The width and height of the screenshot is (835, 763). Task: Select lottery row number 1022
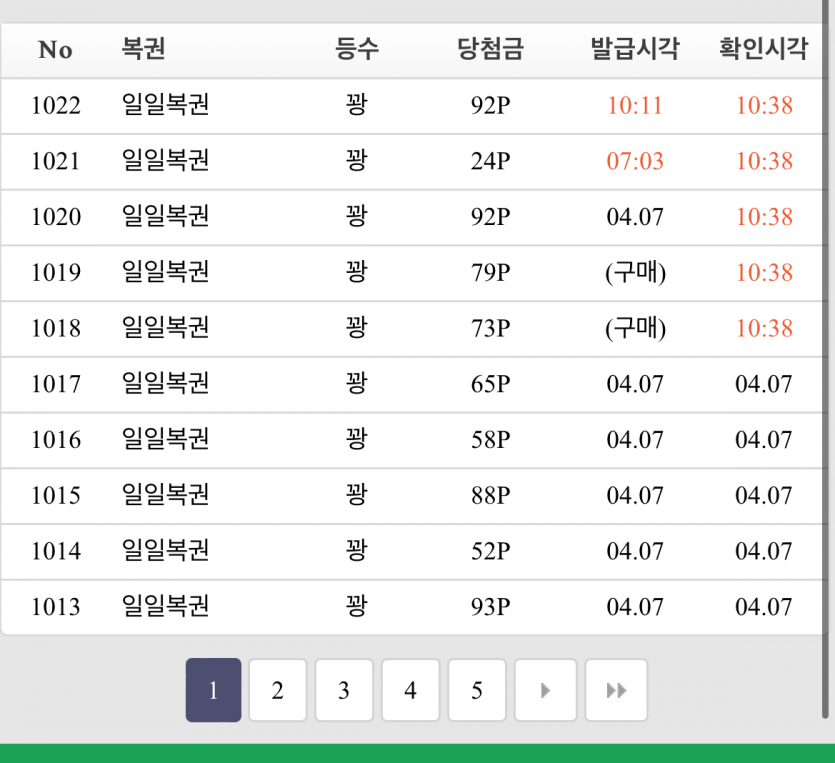click(56, 105)
